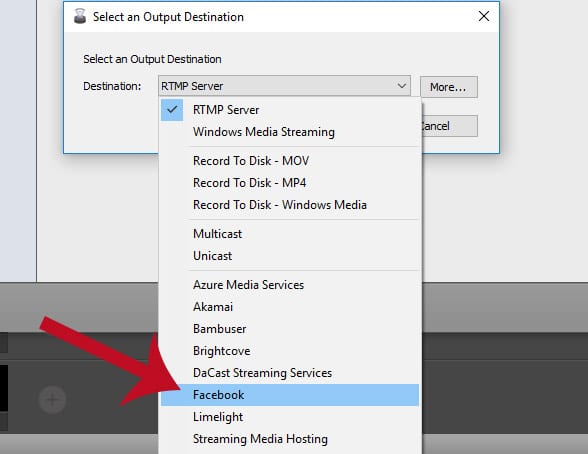Close the Select an Output Destination dialog
Viewport: 588px width, 454px height.
coord(484,16)
